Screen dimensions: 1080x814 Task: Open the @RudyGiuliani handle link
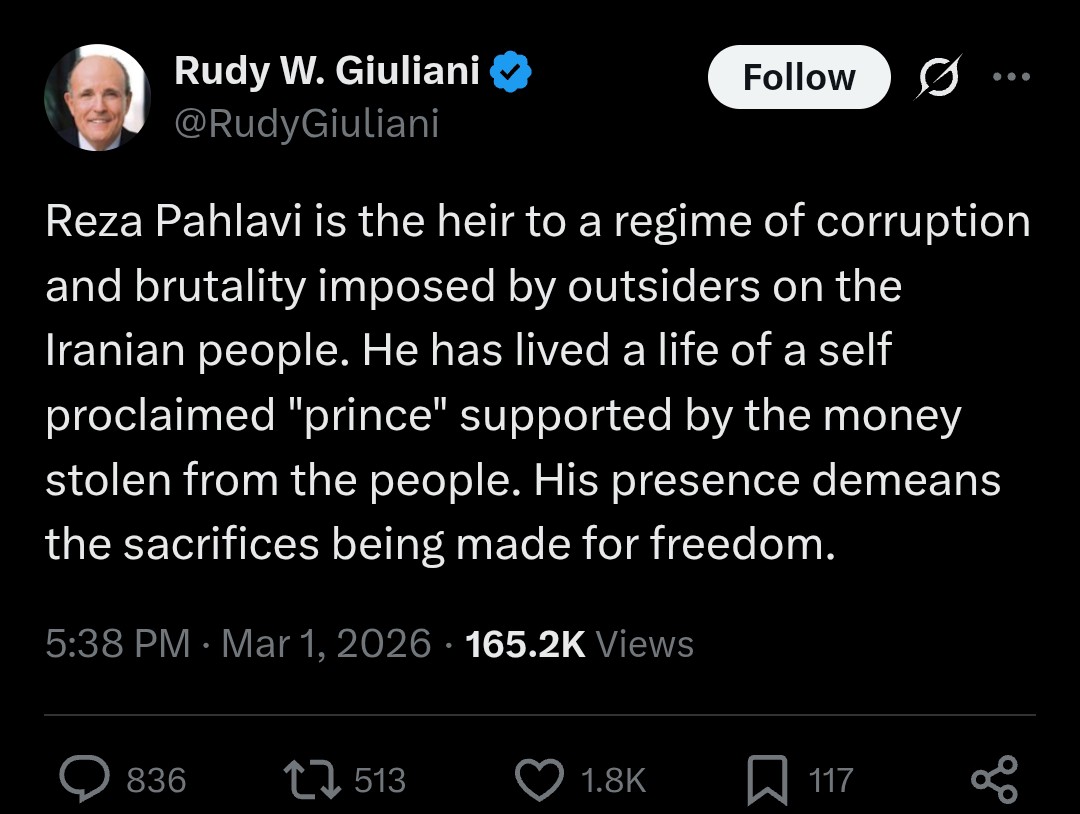pos(306,123)
